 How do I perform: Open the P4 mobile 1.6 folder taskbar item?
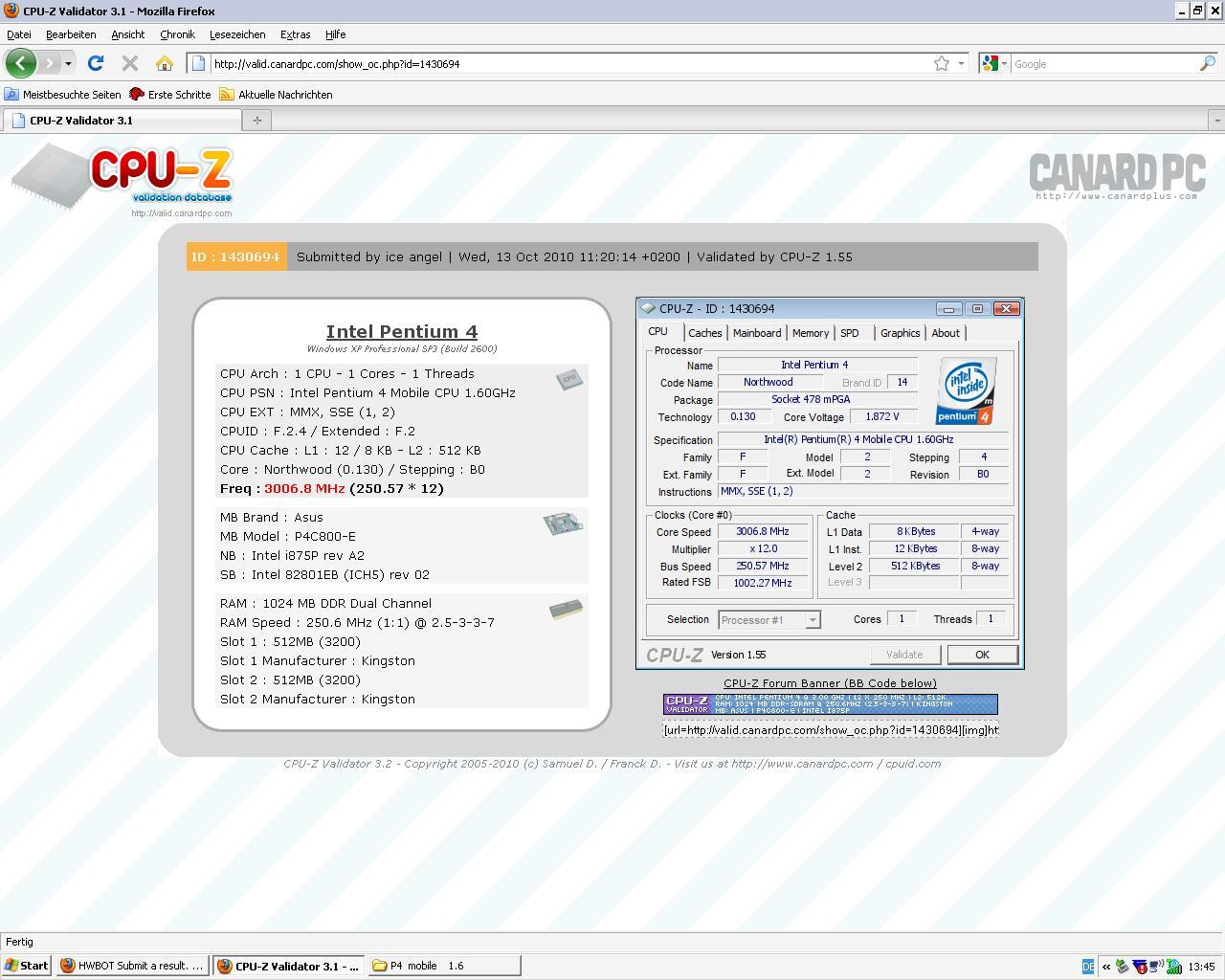click(444, 966)
